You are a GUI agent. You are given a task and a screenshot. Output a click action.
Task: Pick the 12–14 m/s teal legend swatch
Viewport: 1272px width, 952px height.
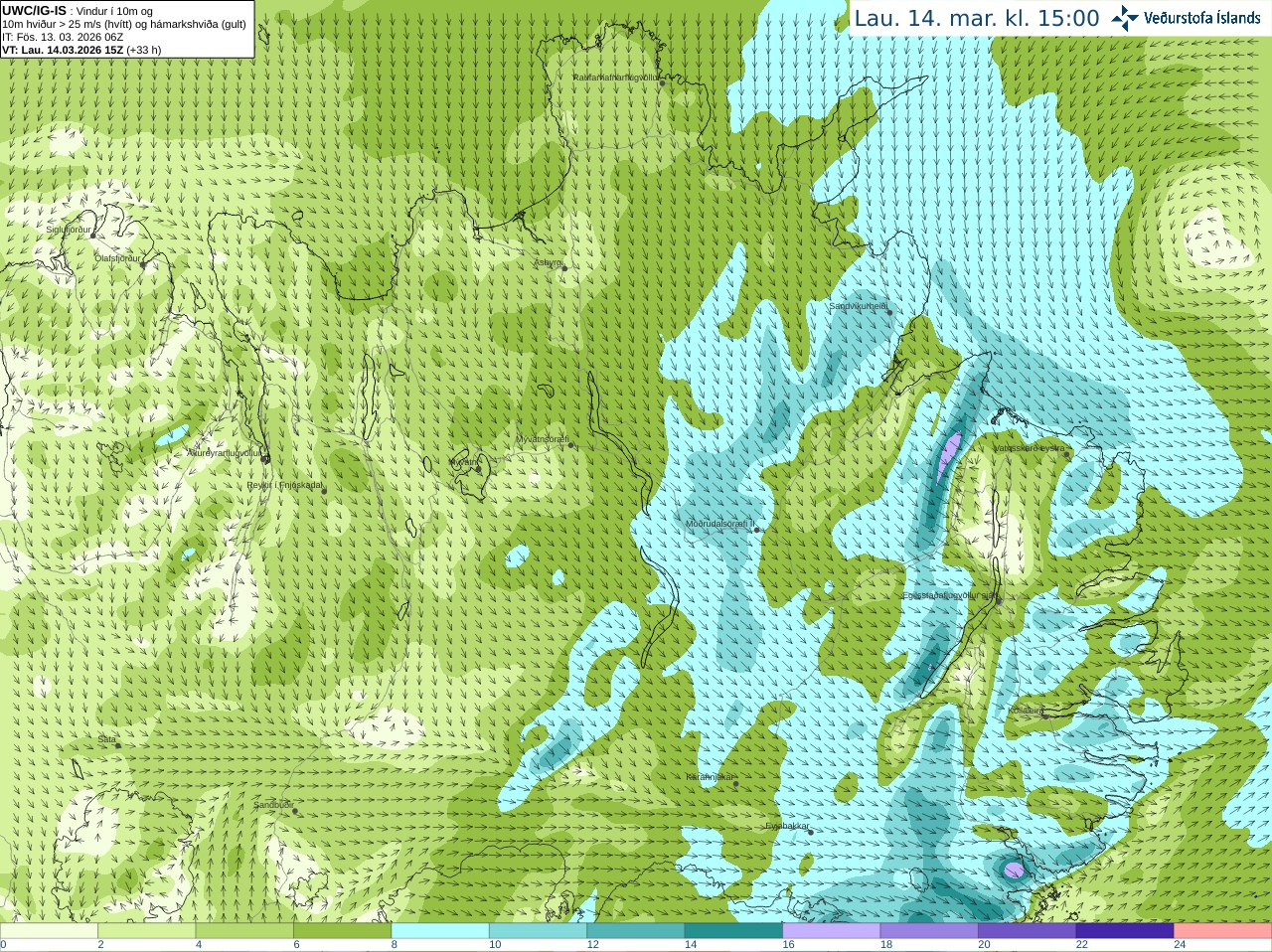pyautogui.click(x=636, y=931)
